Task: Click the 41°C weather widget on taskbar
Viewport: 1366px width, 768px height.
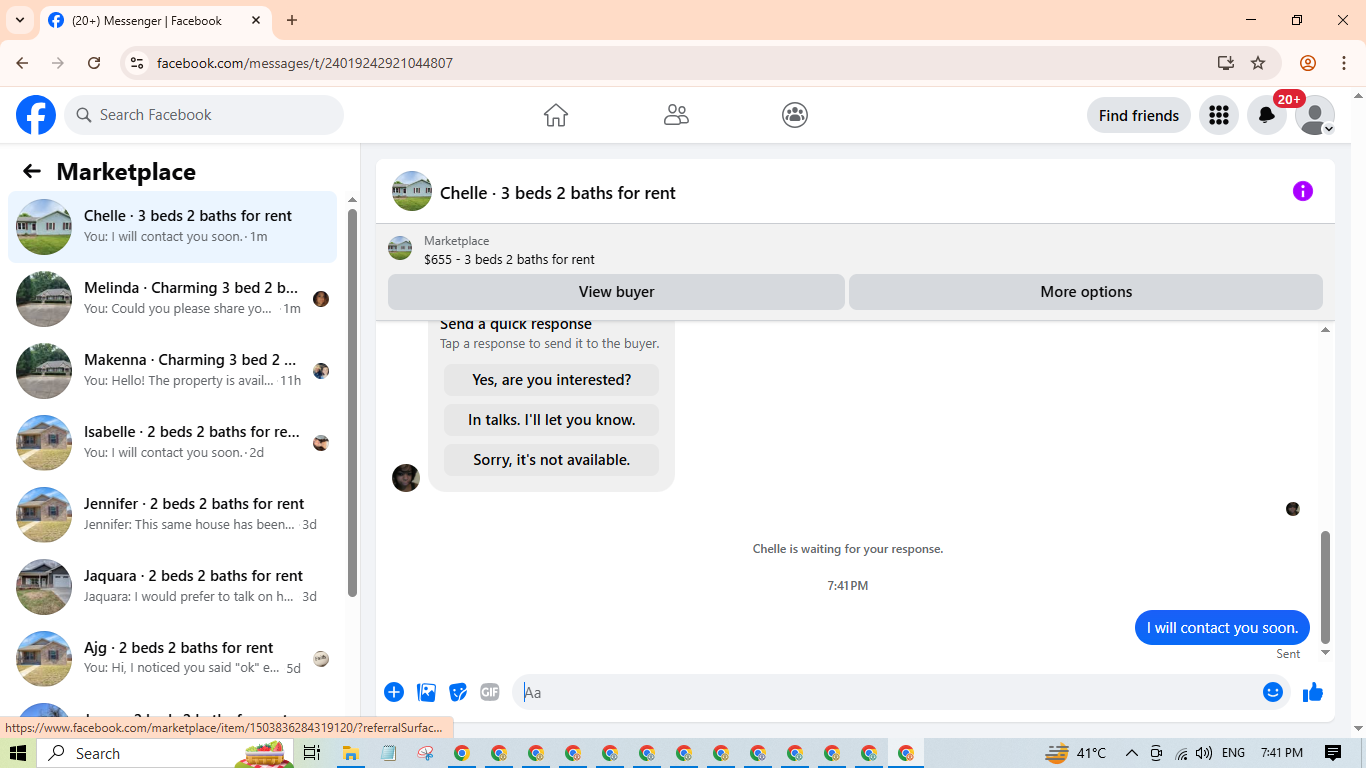Action: point(1076,753)
